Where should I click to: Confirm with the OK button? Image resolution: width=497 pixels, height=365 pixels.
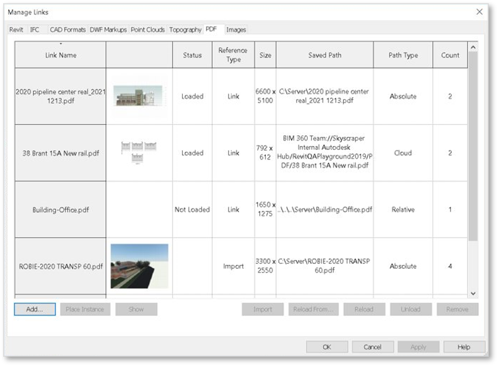pyautogui.click(x=327, y=347)
